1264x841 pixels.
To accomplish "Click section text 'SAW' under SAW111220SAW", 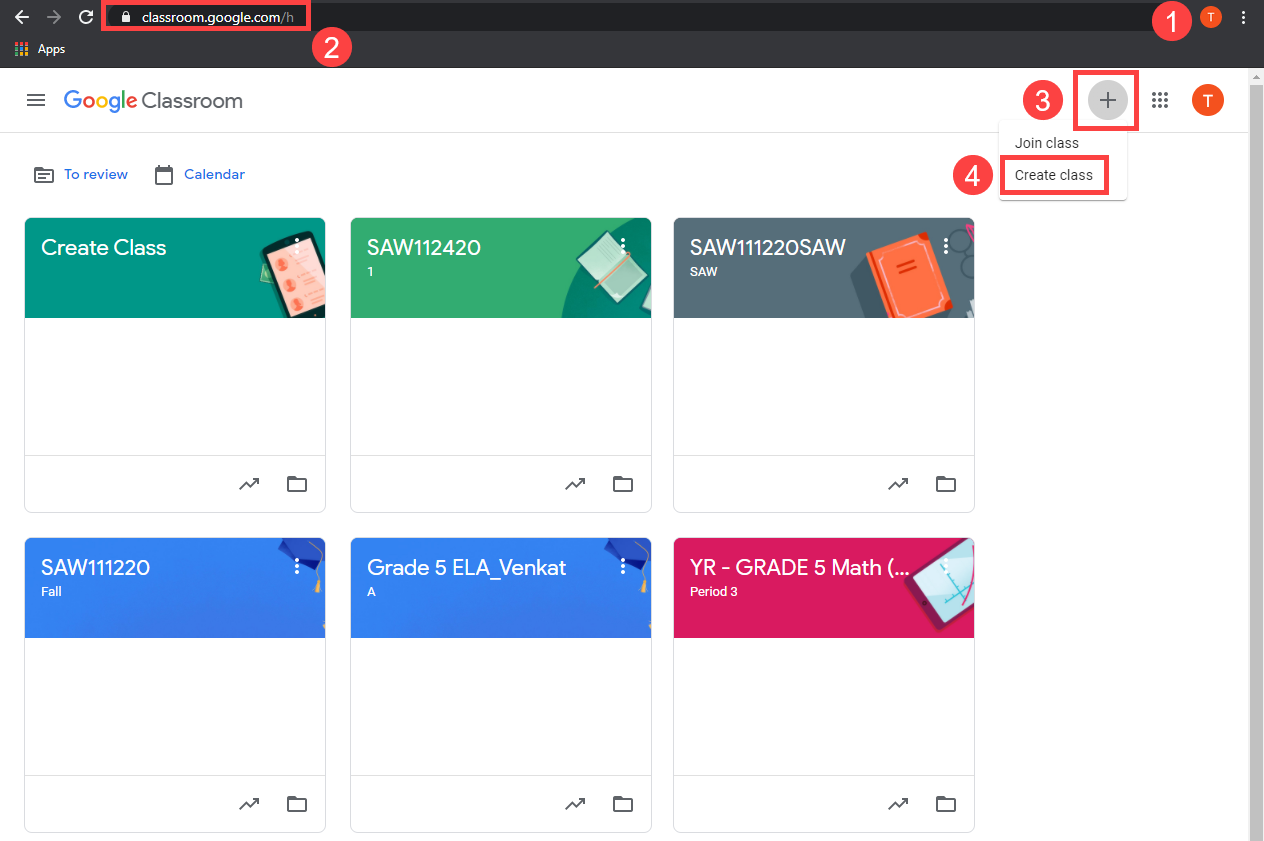I will pyautogui.click(x=703, y=271).
